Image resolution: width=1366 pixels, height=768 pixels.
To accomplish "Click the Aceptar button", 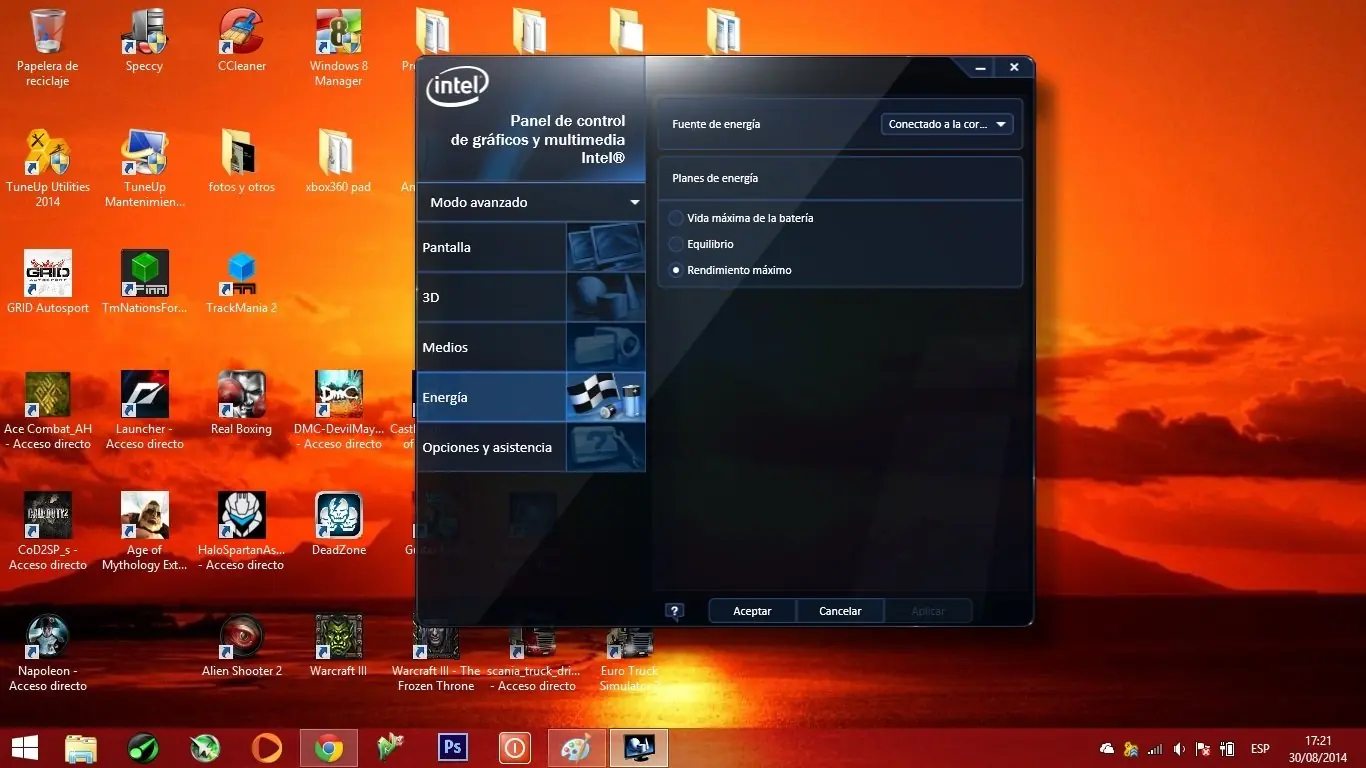I will pyautogui.click(x=752, y=611).
